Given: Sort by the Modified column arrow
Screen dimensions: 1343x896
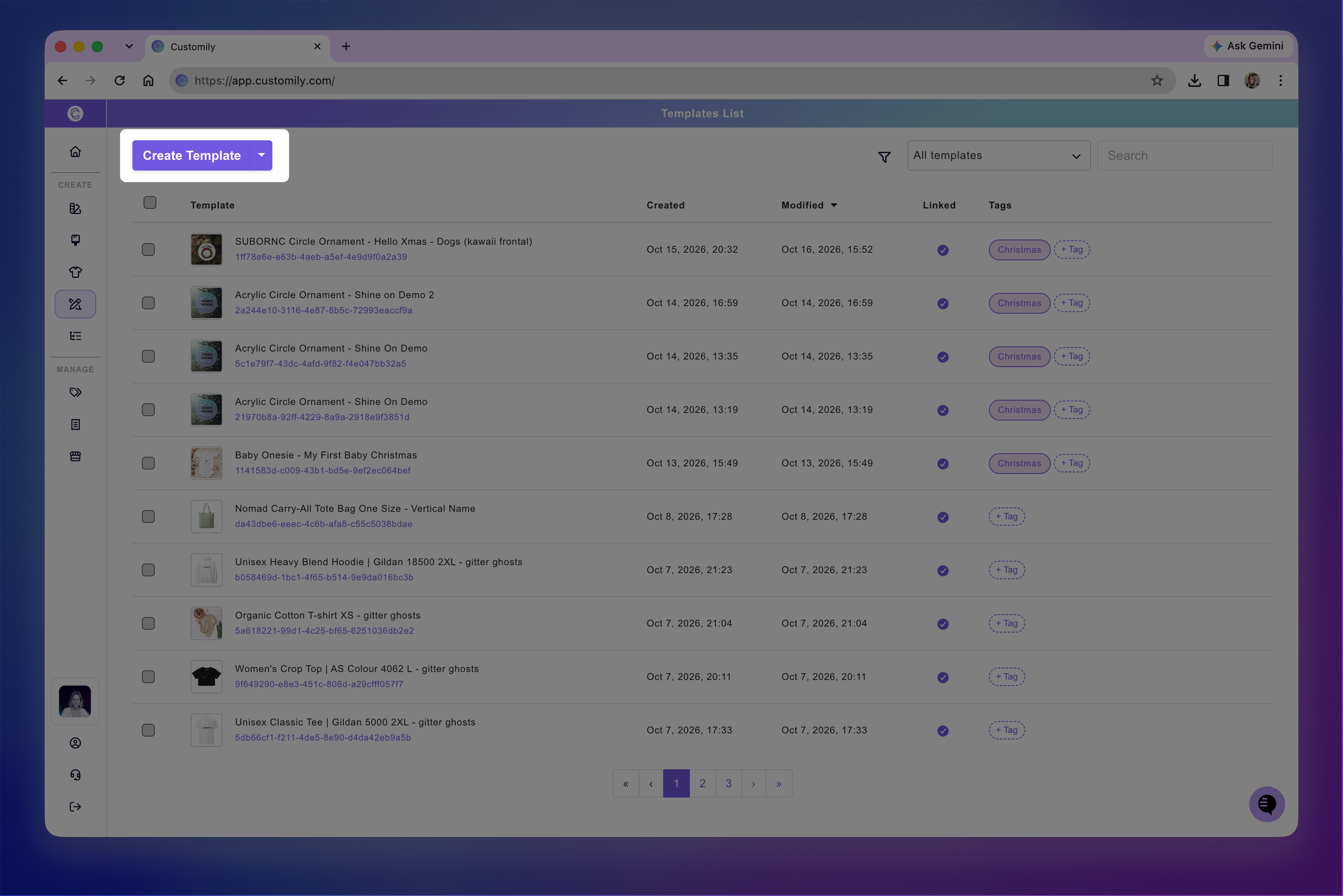Looking at the screenshot, I should (833, 205).
